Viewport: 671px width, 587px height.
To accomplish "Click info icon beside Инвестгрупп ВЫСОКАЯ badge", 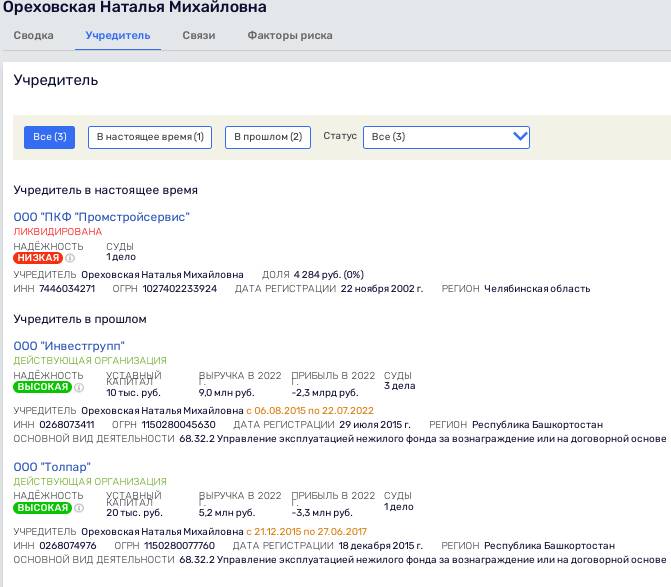I will pos(79,388).
